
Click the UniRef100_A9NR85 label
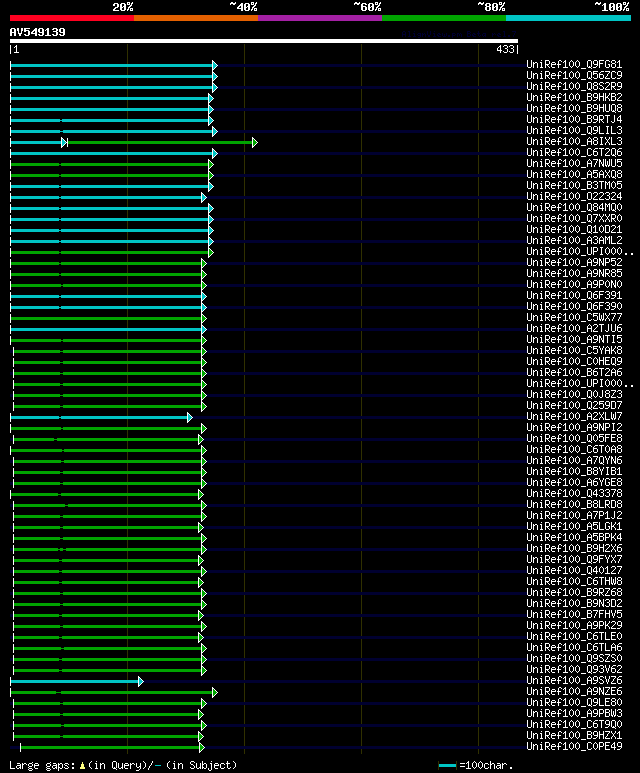(574, 274)
